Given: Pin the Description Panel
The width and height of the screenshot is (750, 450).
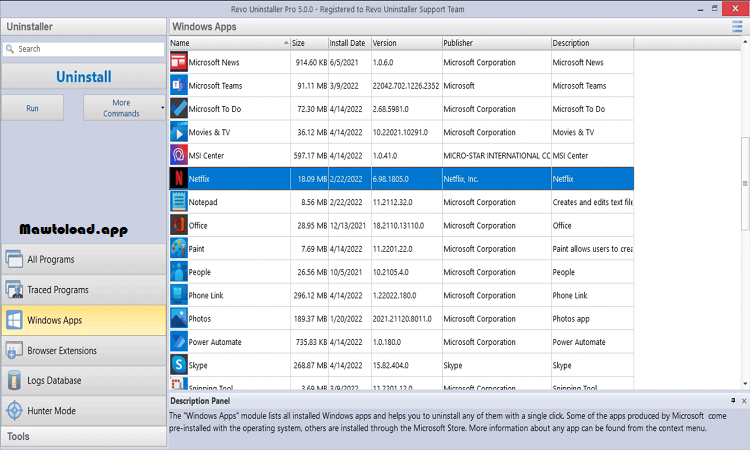Looking at the screenshot, I should 733,401.
